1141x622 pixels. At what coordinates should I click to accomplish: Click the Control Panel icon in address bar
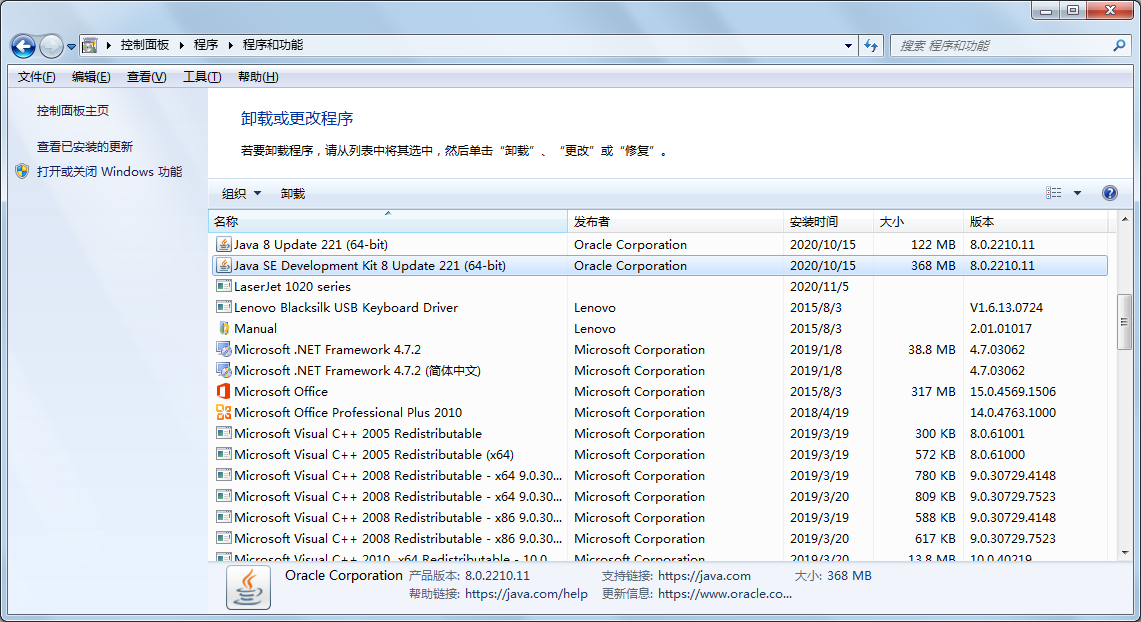(90, 45)
